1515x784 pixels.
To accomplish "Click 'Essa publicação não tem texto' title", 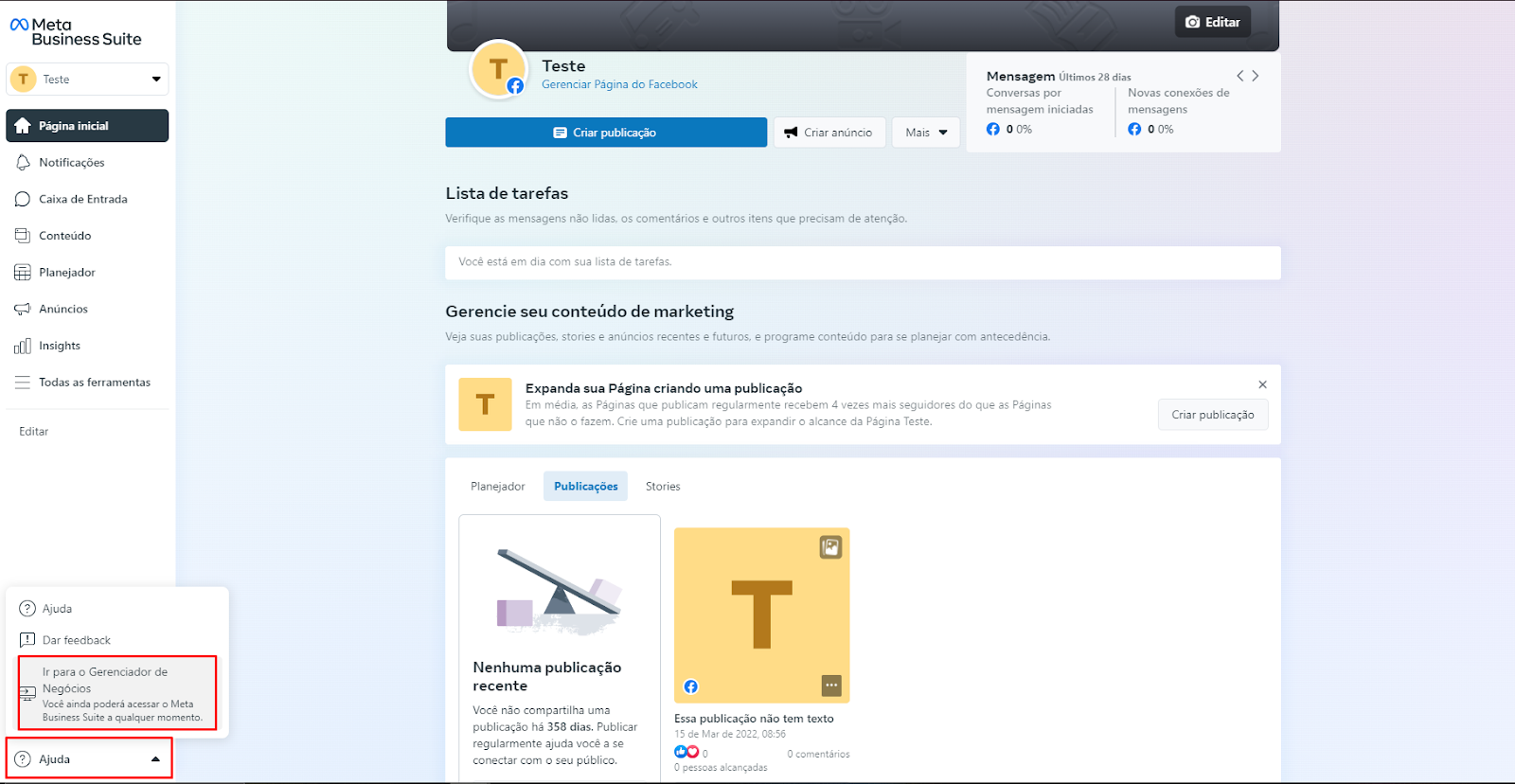I will coord(754,719).
